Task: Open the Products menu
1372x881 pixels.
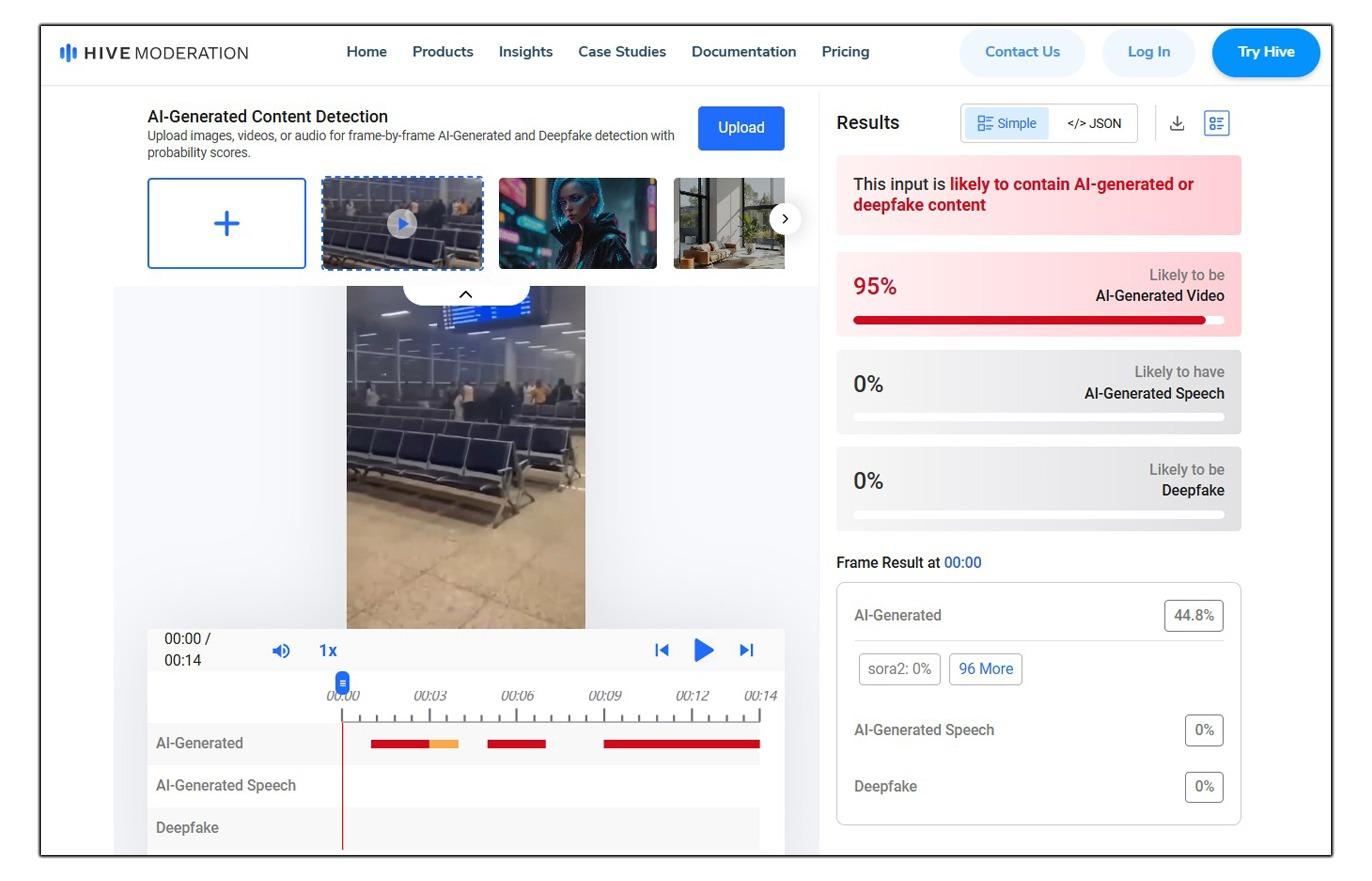Action: 442,52
